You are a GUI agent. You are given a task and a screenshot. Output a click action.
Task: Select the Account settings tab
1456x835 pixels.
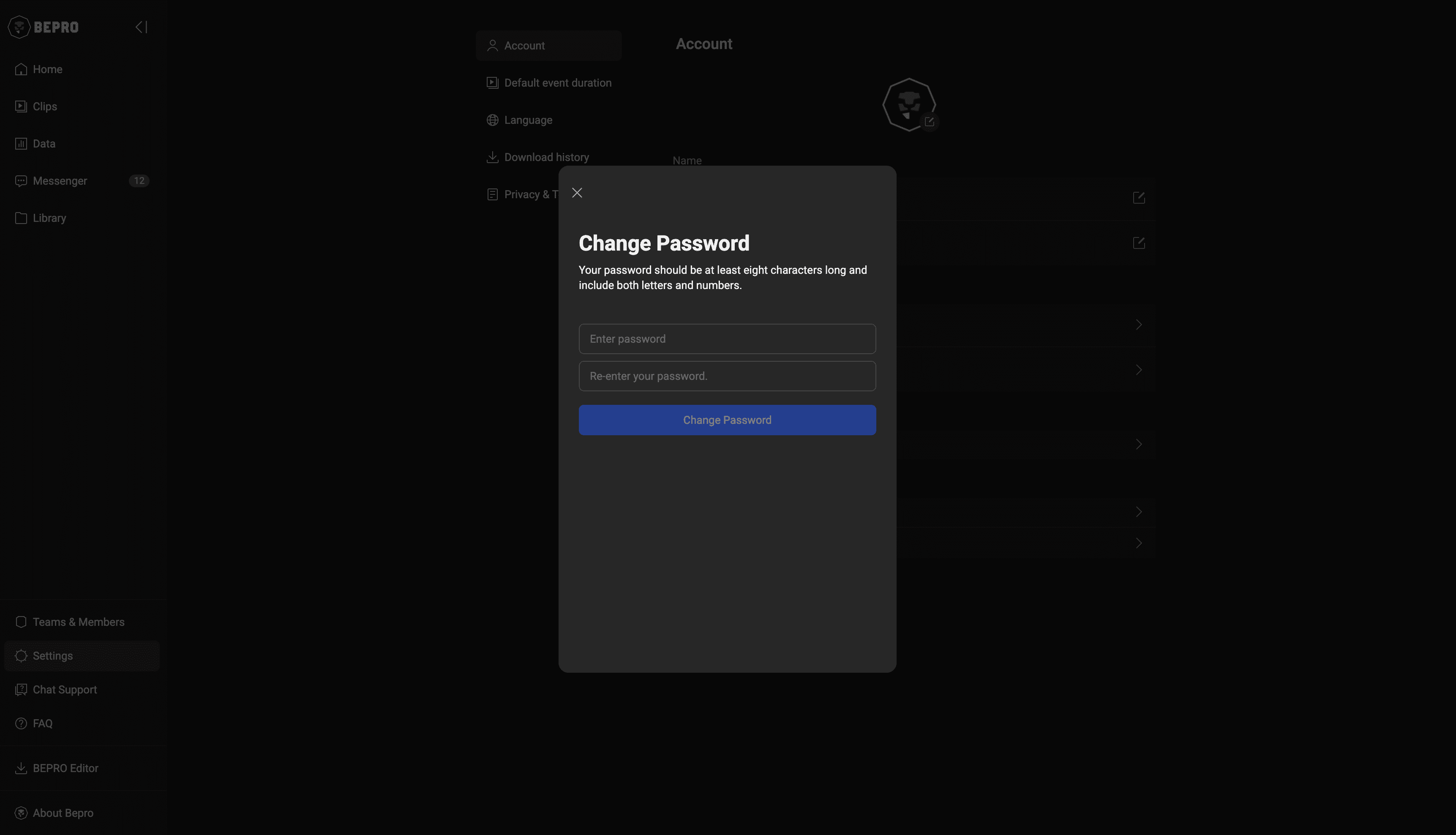(524, 46)
